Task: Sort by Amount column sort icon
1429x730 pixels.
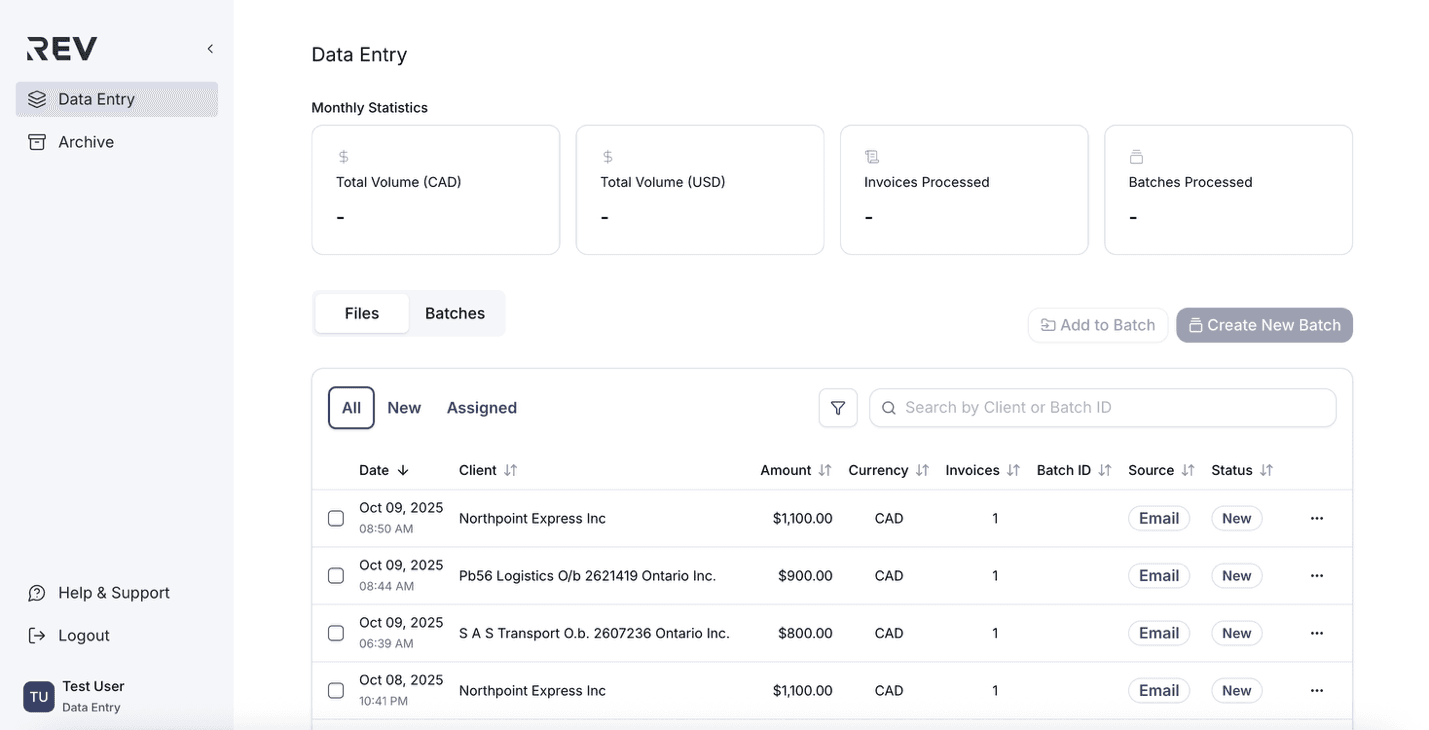Action: [825, 470]
